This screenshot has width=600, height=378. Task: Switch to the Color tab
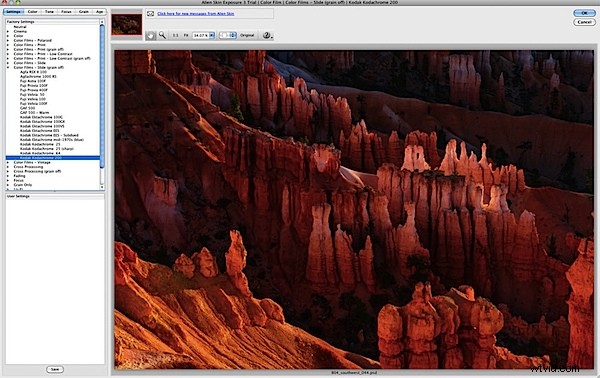click(33, 12)
